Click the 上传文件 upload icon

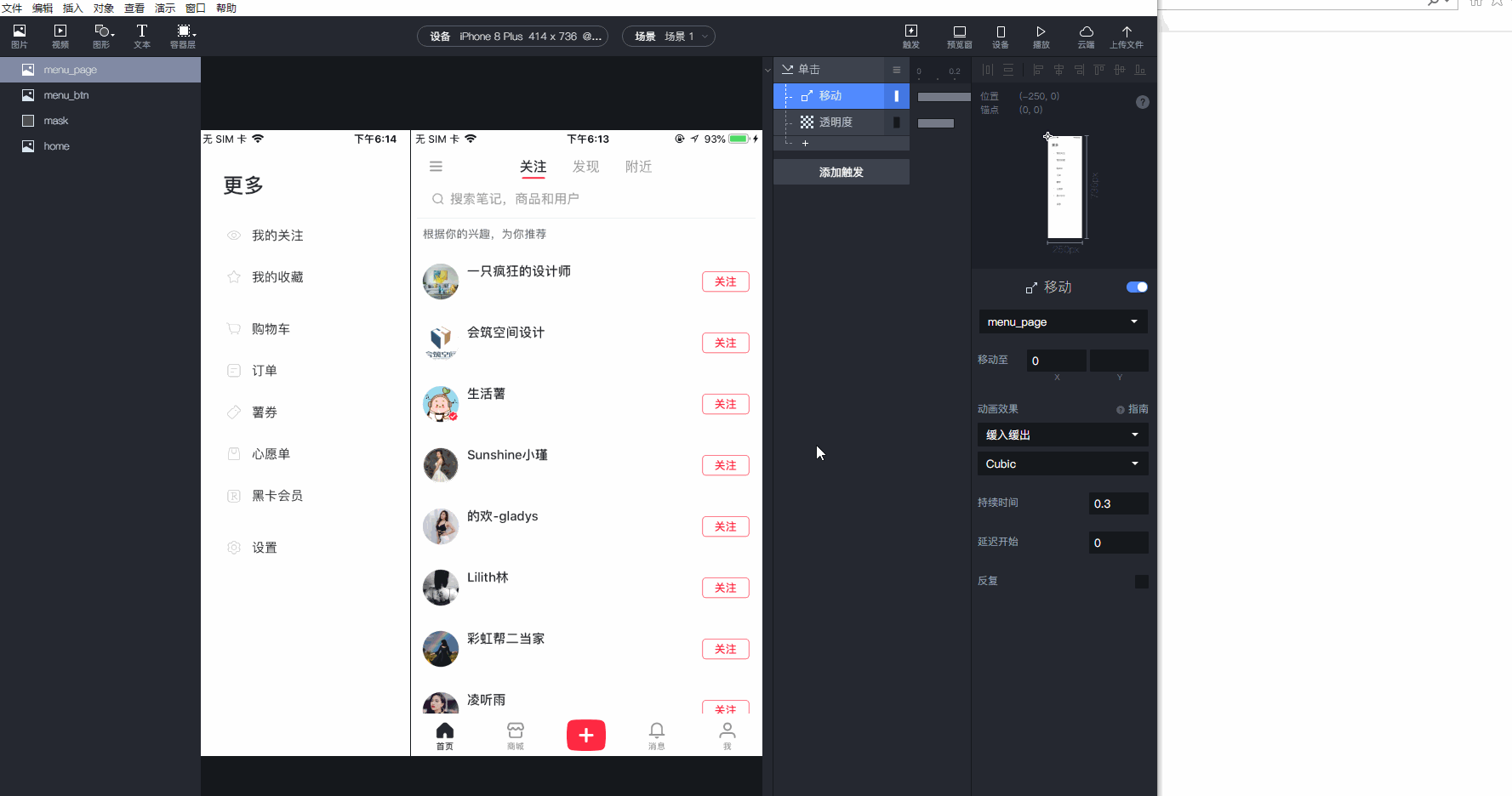[1127, 36]
